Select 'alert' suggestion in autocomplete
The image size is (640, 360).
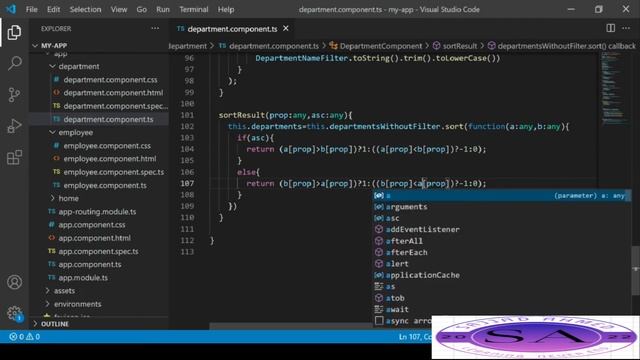coord(502,264)
